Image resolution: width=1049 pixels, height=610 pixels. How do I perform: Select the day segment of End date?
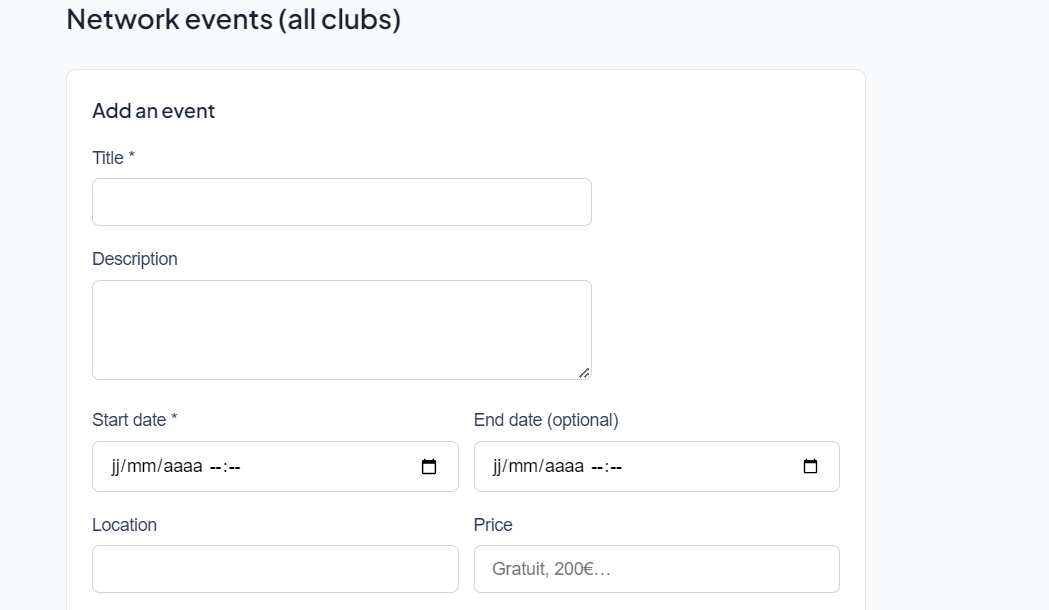coord(497,467)
